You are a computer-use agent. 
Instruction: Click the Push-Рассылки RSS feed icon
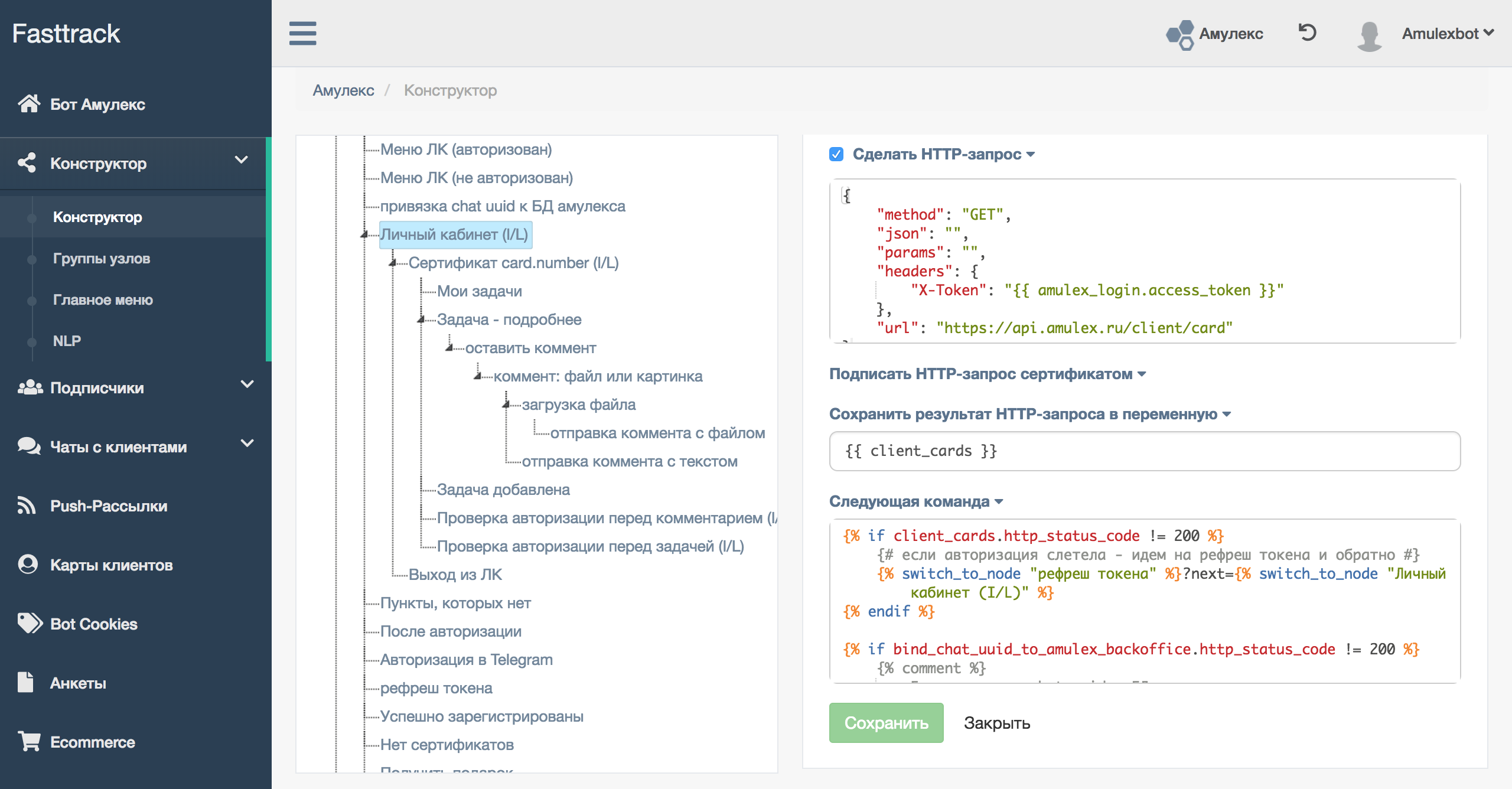[27, 506]
